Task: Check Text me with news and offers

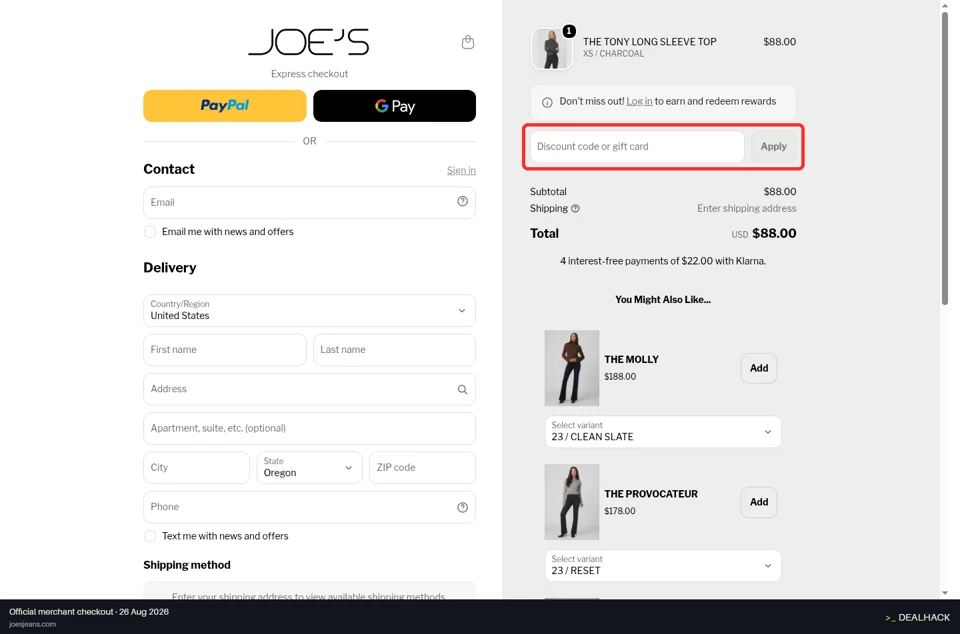Action: [149, 536]
